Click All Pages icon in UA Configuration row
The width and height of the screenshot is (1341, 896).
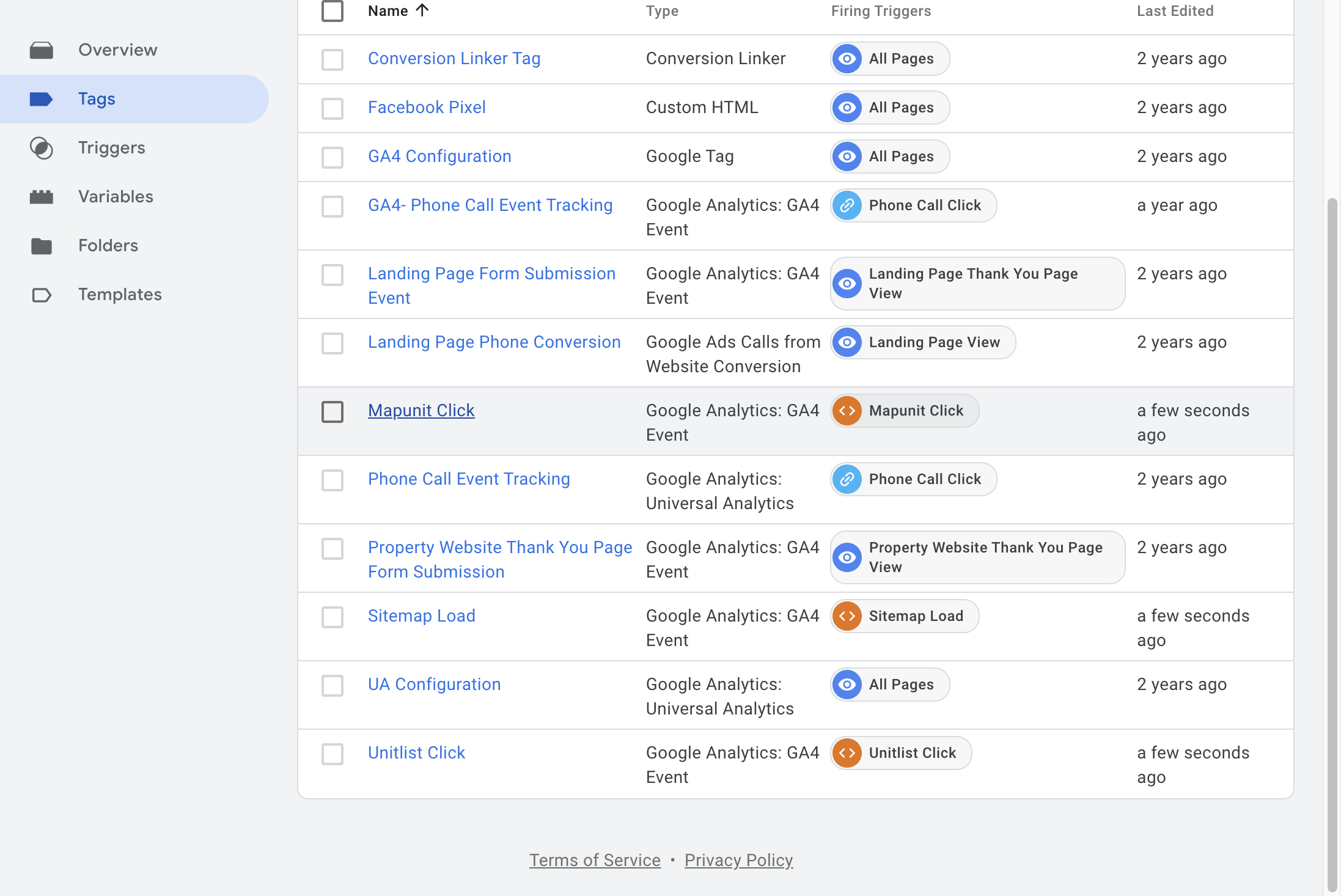coord(847,685)
